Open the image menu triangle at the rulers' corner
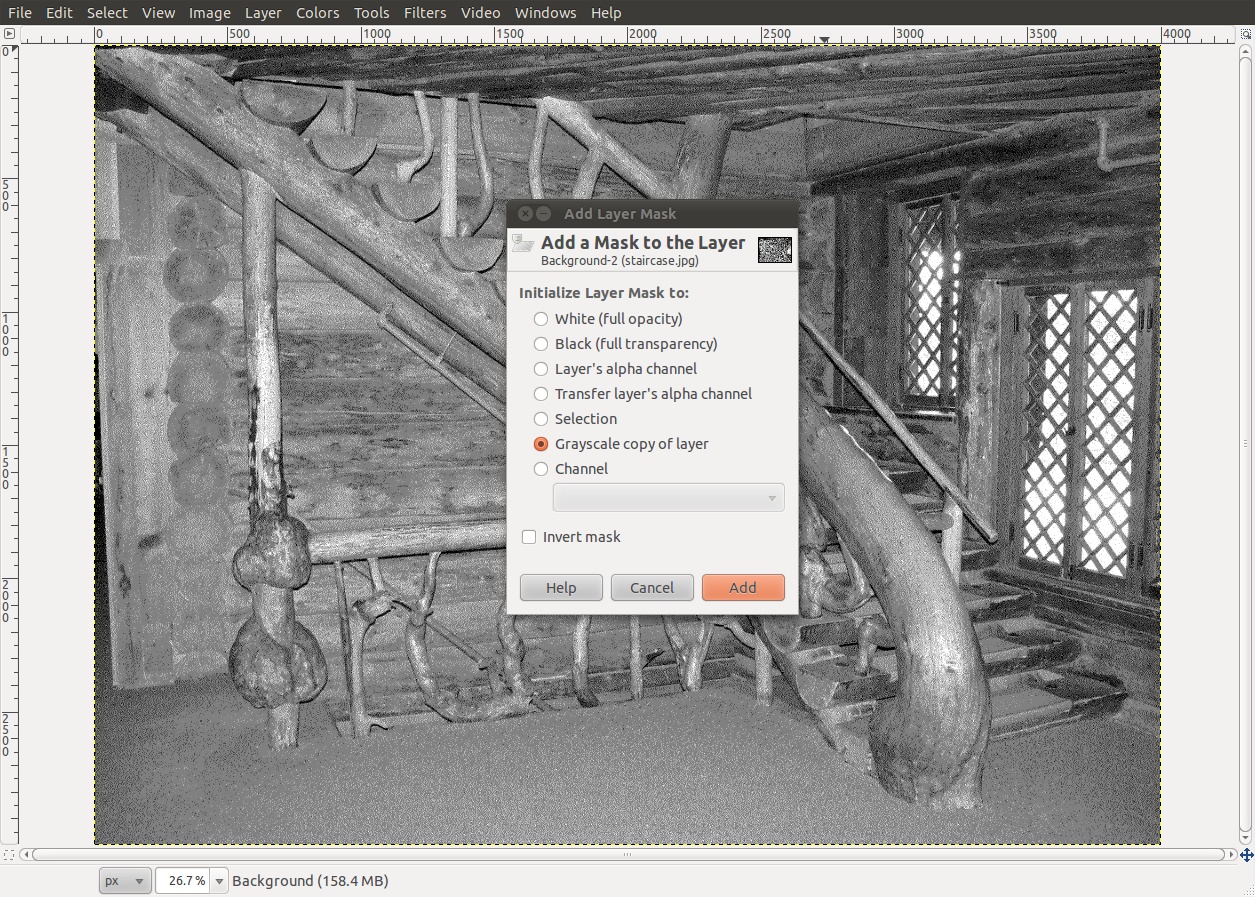Image resolution: width=1255 pixels, height=897 pixels. tap(9, 34)
